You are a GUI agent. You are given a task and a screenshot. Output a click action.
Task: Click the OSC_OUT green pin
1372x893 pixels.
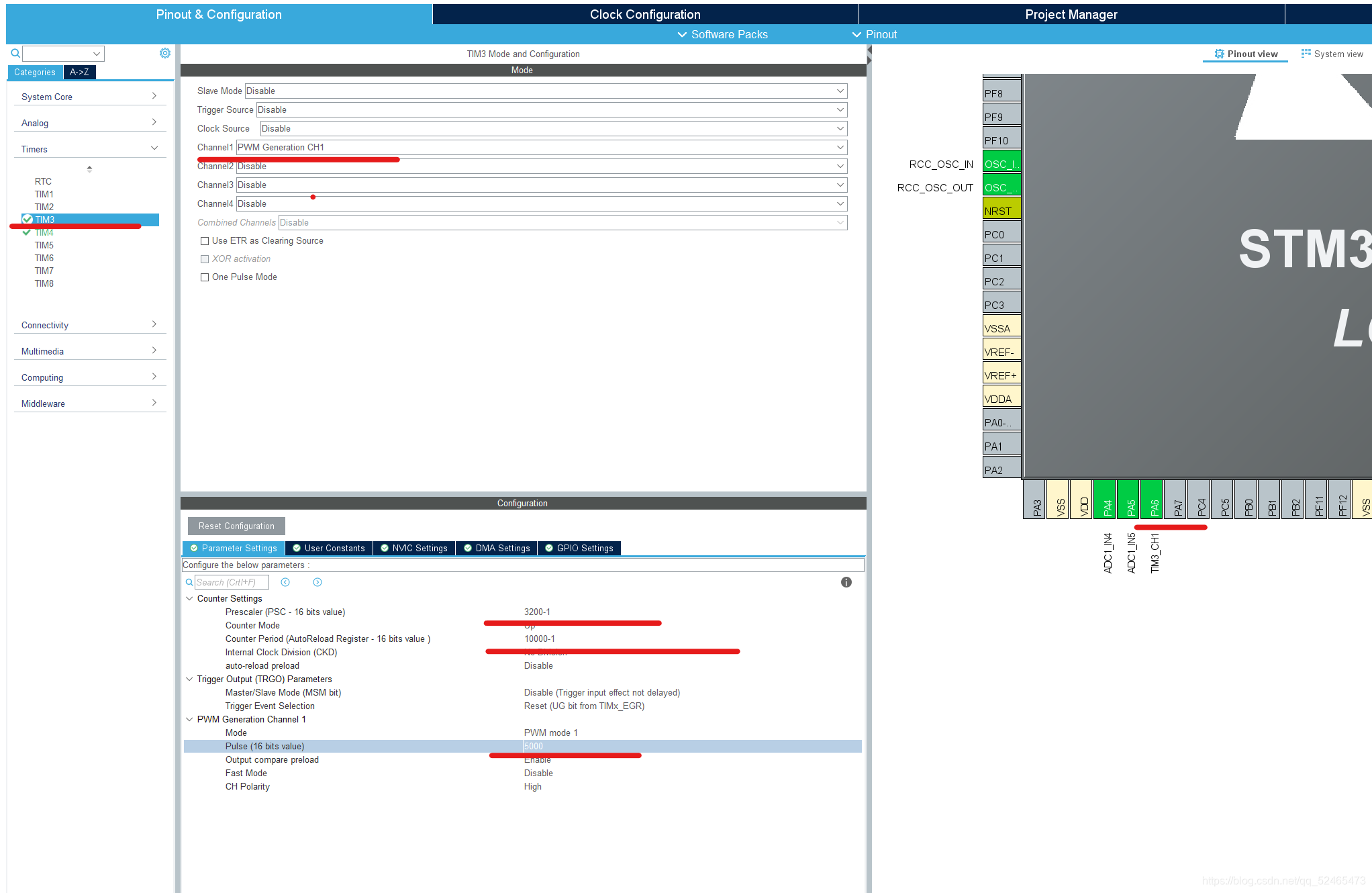point(1001,185)
